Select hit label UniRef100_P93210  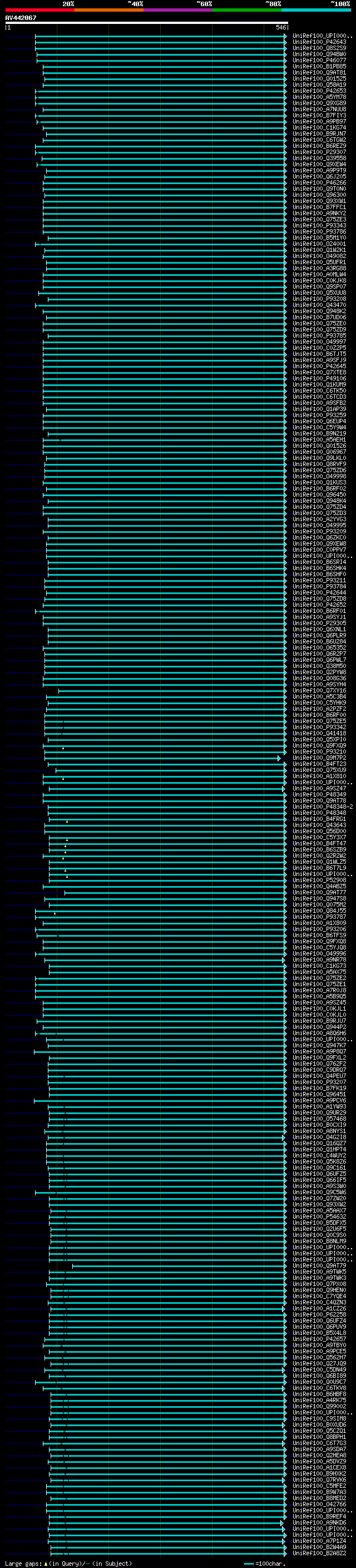(x=319, y=751)
